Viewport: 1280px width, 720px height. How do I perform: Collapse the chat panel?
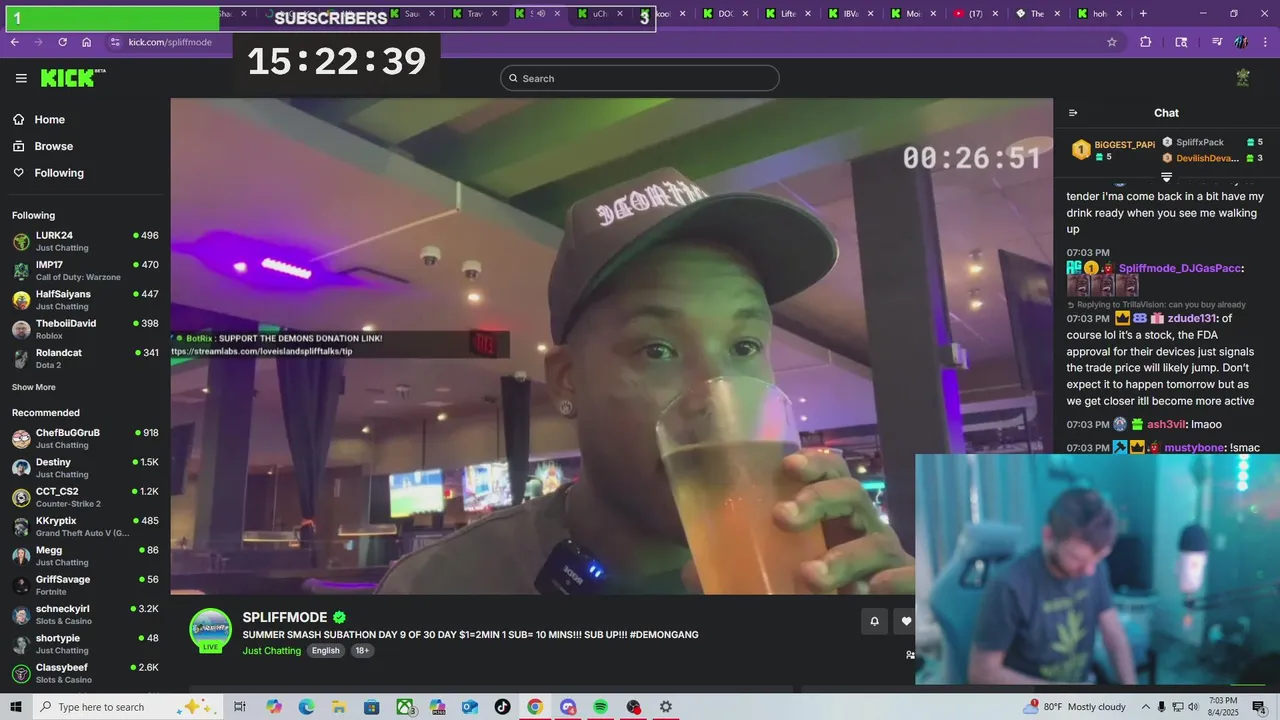tap(1073, 113)
